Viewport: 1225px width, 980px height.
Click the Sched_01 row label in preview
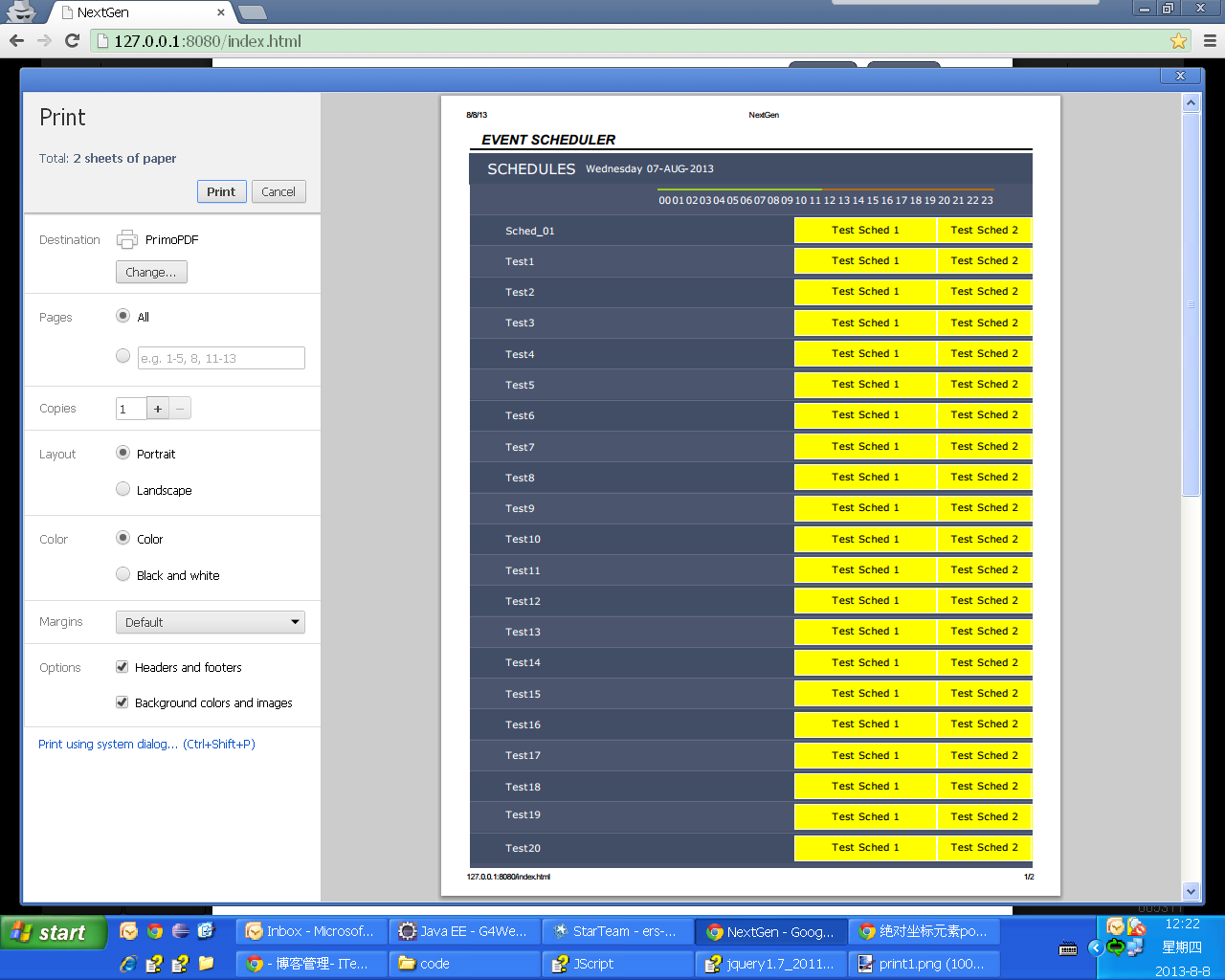pos(530,231)
